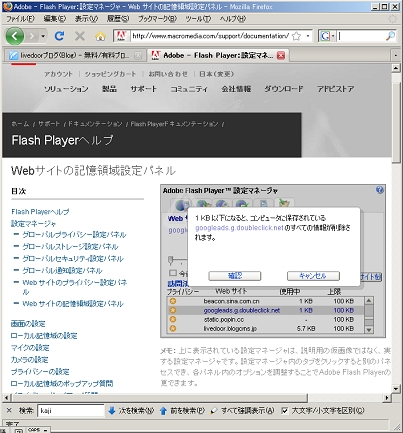This screenshot has height=433, width=403.
Task: Toggle 大文字/小文字を区別 match case checkbox
Action: click(284, 411)
